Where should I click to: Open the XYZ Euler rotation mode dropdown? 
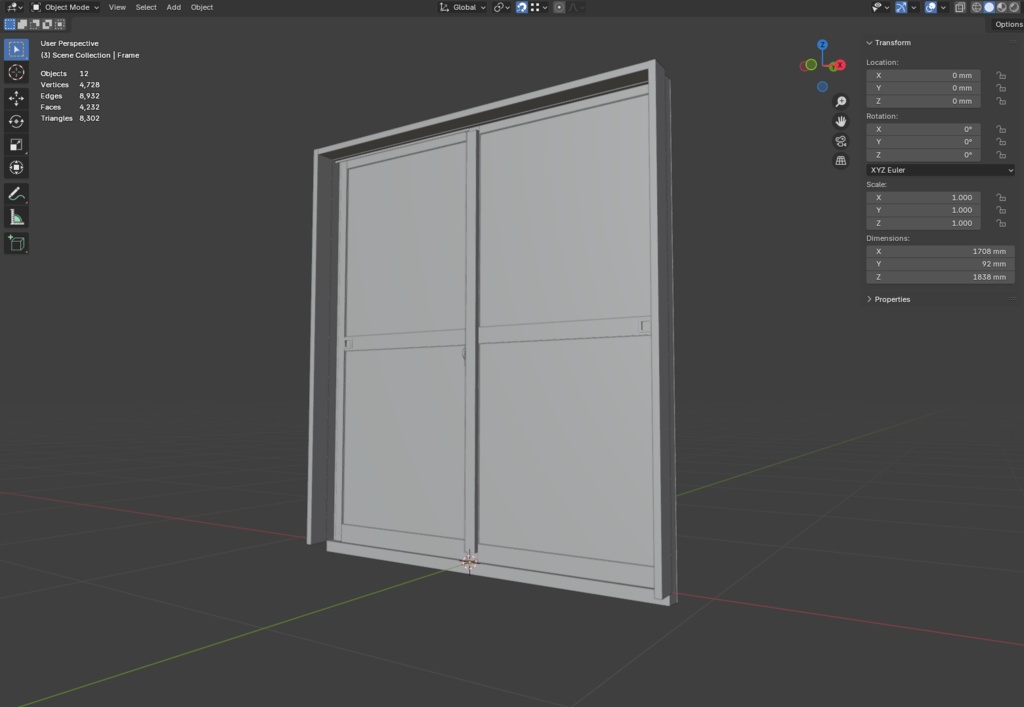point(940,170)
